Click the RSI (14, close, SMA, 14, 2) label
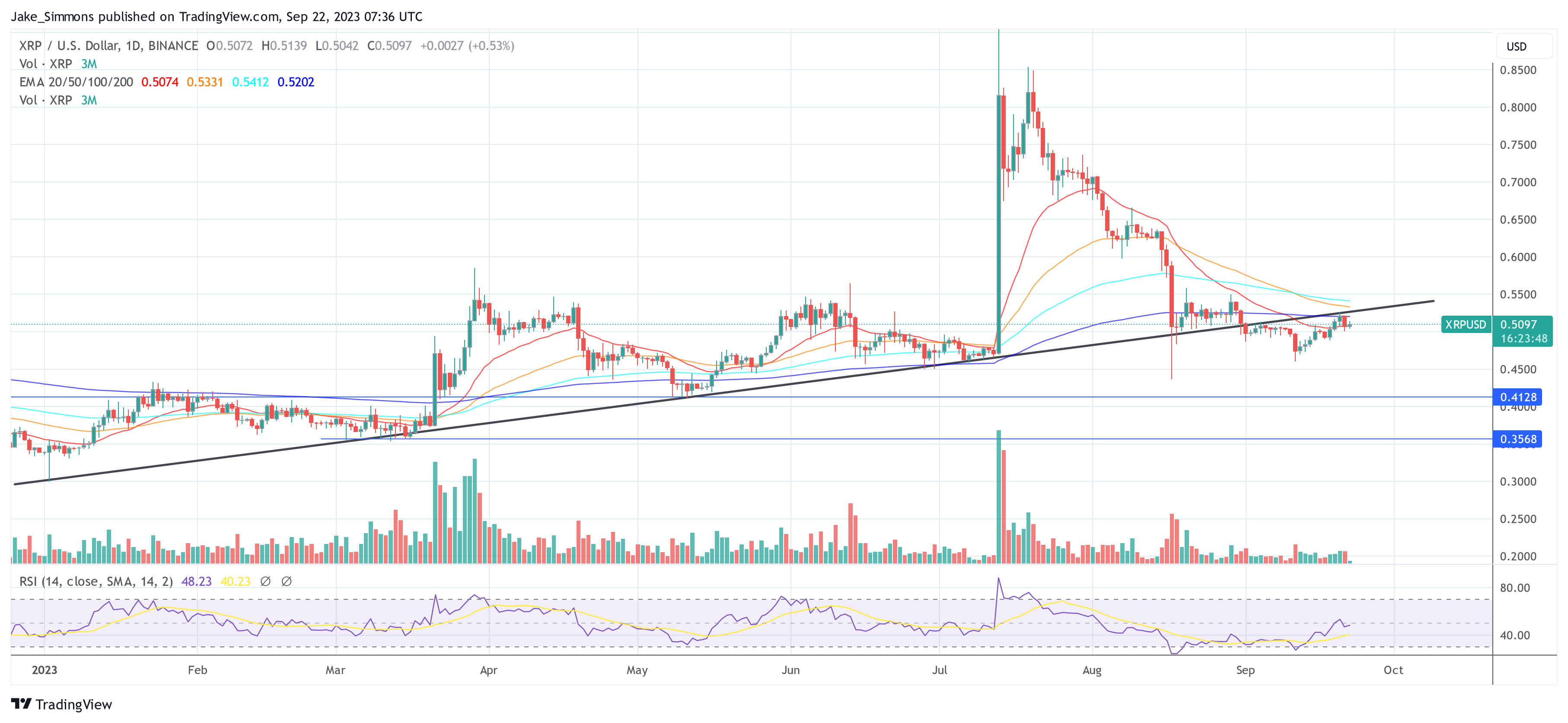 [x=96, y=582]
